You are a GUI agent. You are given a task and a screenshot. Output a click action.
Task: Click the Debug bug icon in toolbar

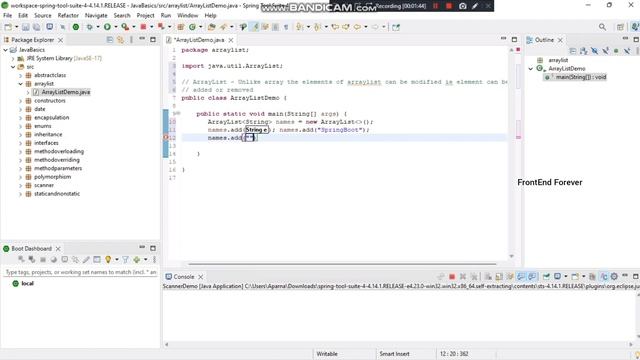coord(89,27)
